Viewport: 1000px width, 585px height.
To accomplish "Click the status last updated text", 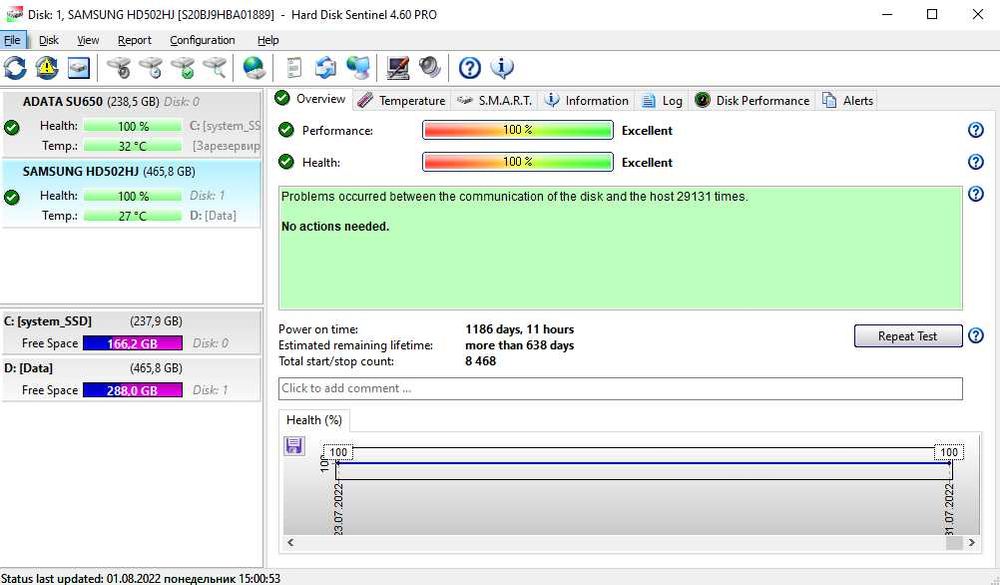I will click(x=141, y=579).
